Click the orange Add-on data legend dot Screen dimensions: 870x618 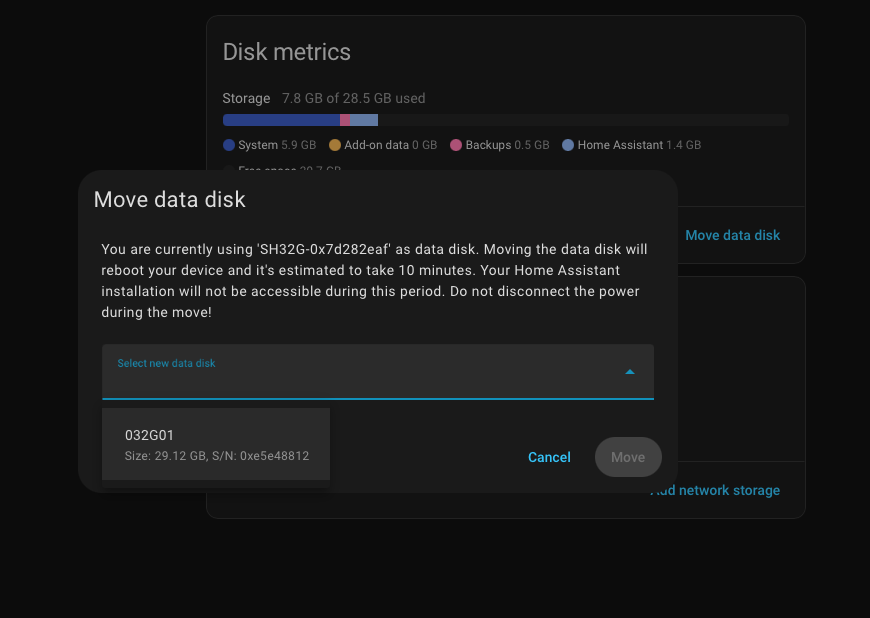click(335, 145)
